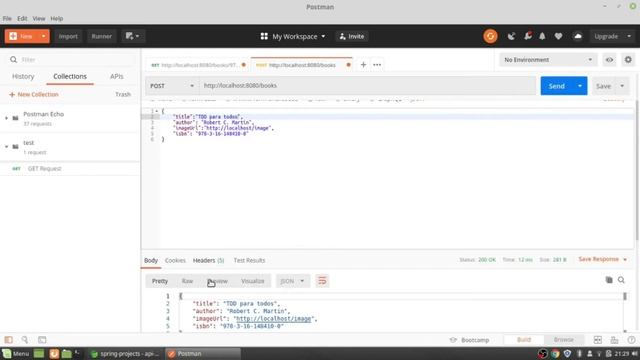Add a new request tab with plus icon
This screenshot has width=640, height=360.
[363, 64]
